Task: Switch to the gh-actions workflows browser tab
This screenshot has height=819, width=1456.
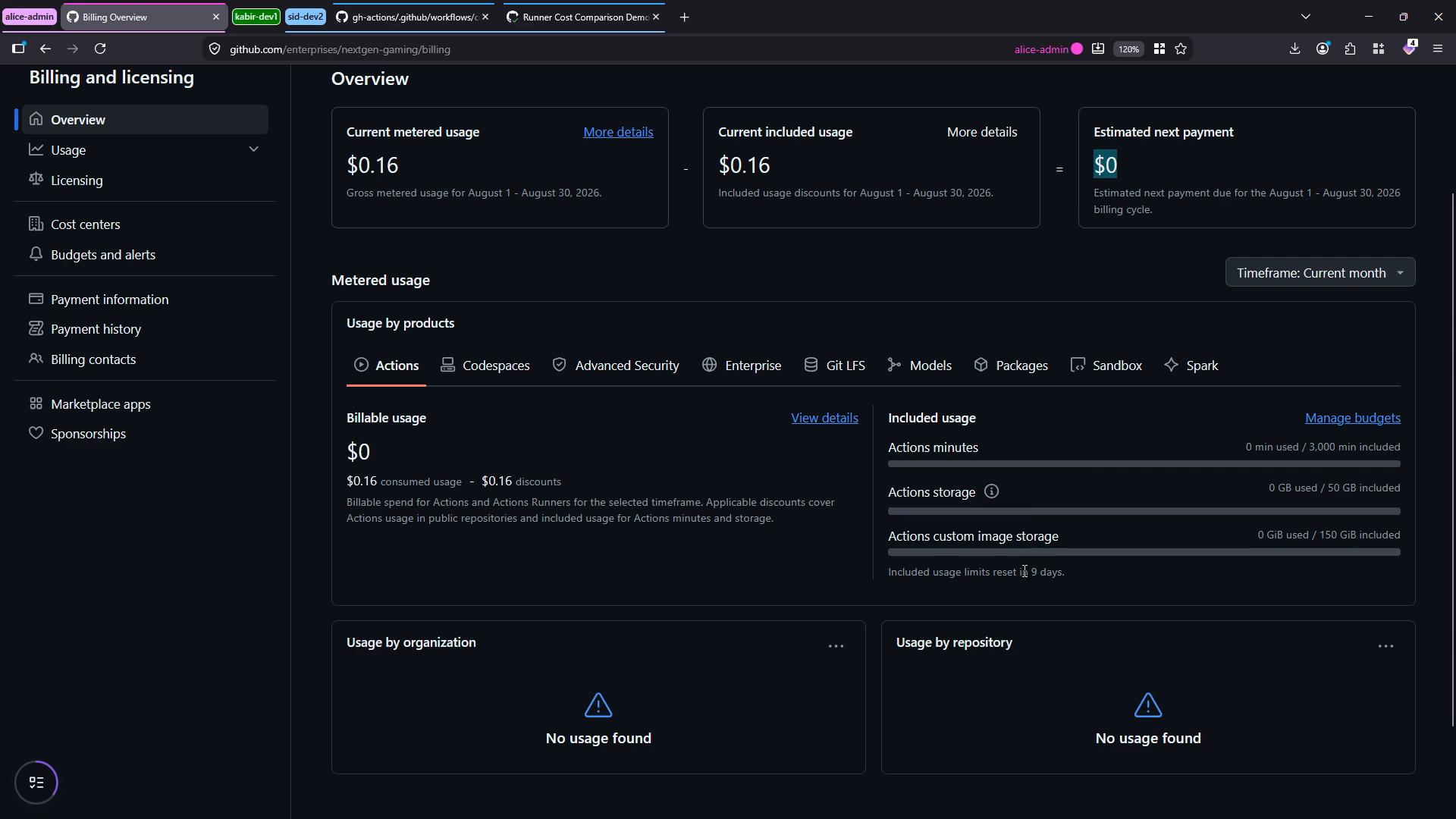Action: 414,17
